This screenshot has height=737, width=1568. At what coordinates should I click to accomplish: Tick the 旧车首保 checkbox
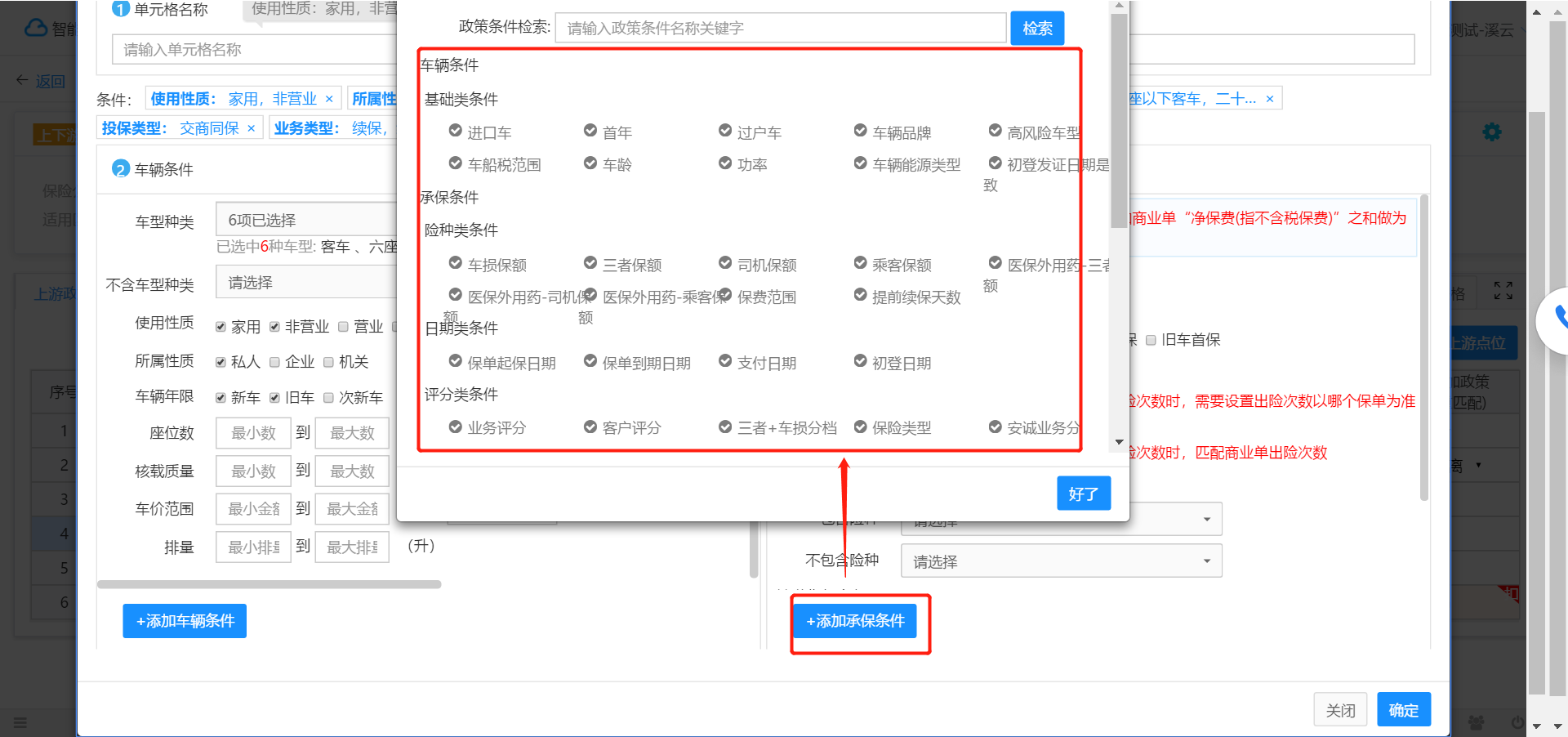[x=1151, y=340]
